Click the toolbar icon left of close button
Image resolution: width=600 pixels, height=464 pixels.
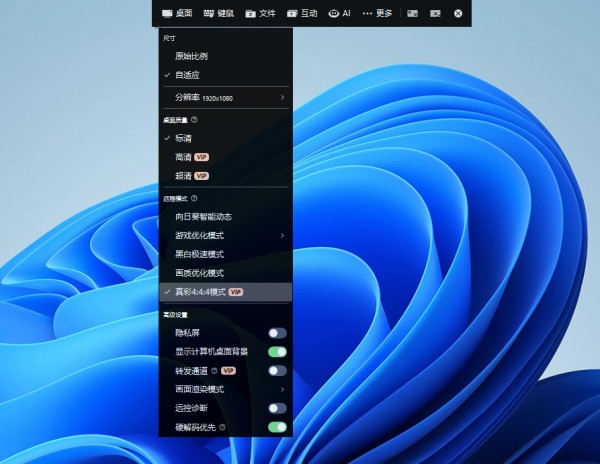pos(435,13)
